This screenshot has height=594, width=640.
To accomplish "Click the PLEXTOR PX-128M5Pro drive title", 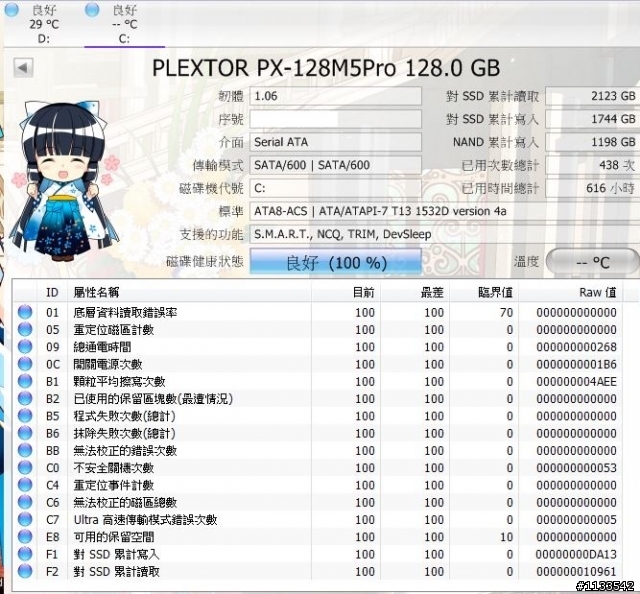I will point(326,68).
